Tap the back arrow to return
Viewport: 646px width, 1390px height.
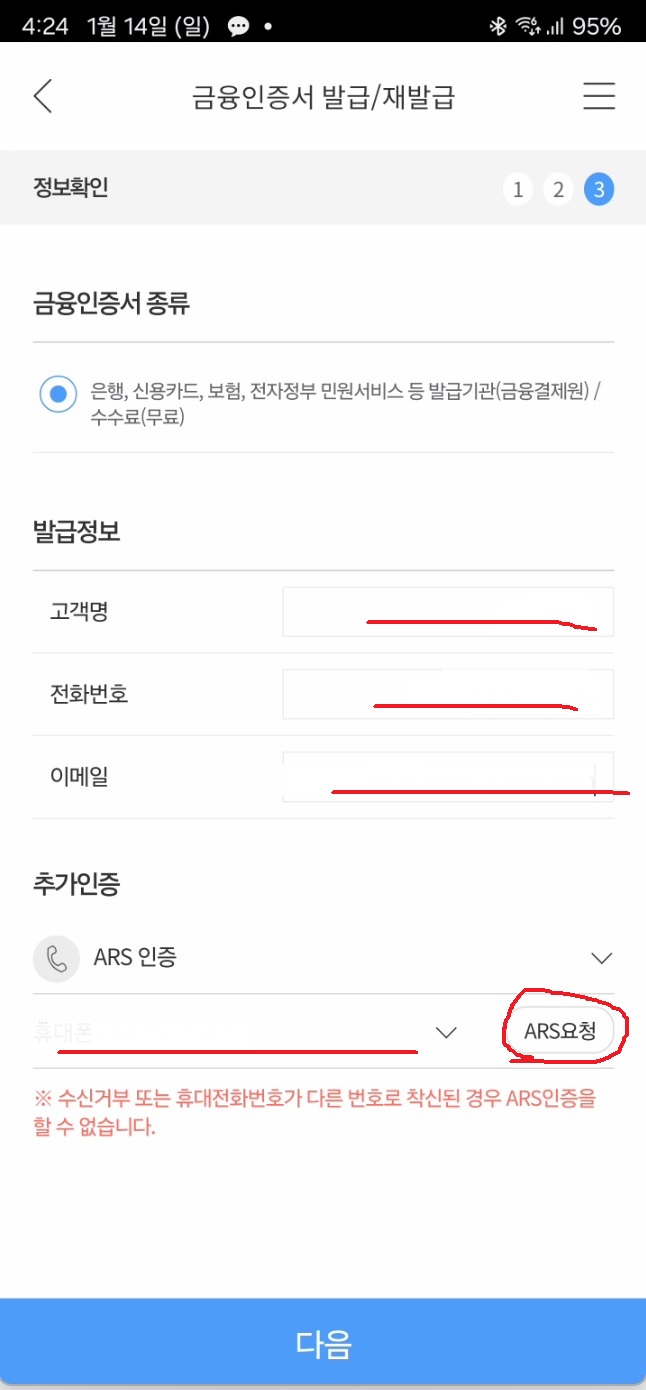pos(42,96)
